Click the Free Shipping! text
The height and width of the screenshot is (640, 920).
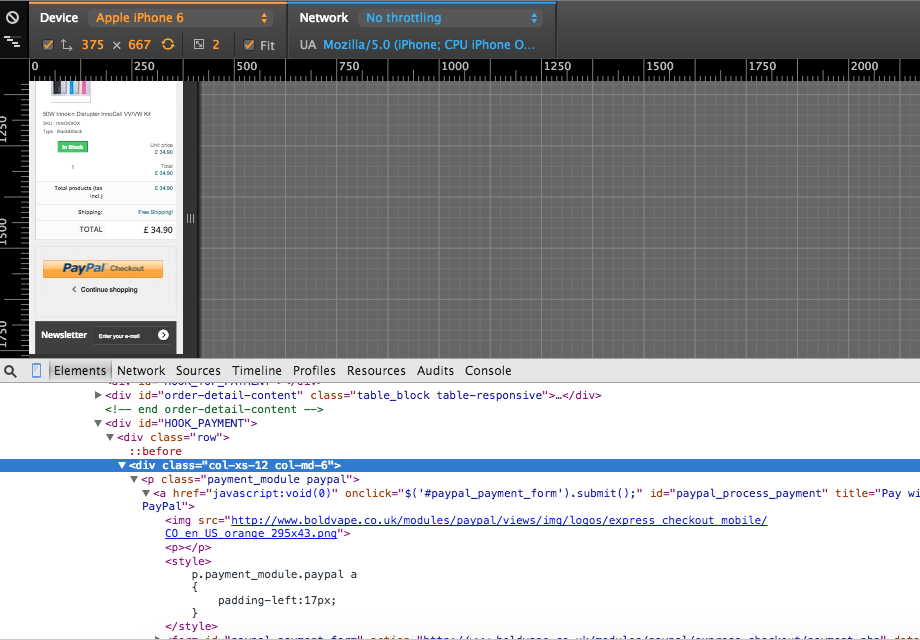(x=155, y=212)
